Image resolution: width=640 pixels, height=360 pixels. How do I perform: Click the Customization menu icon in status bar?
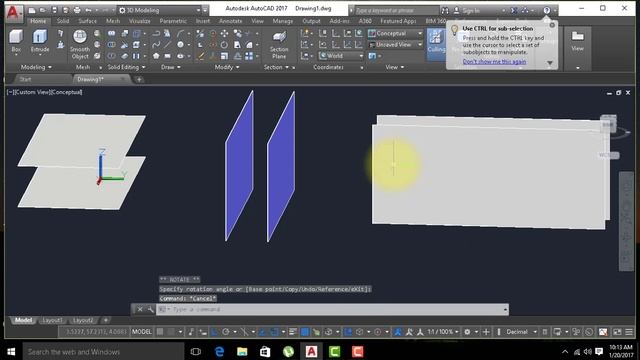(629, 332)
